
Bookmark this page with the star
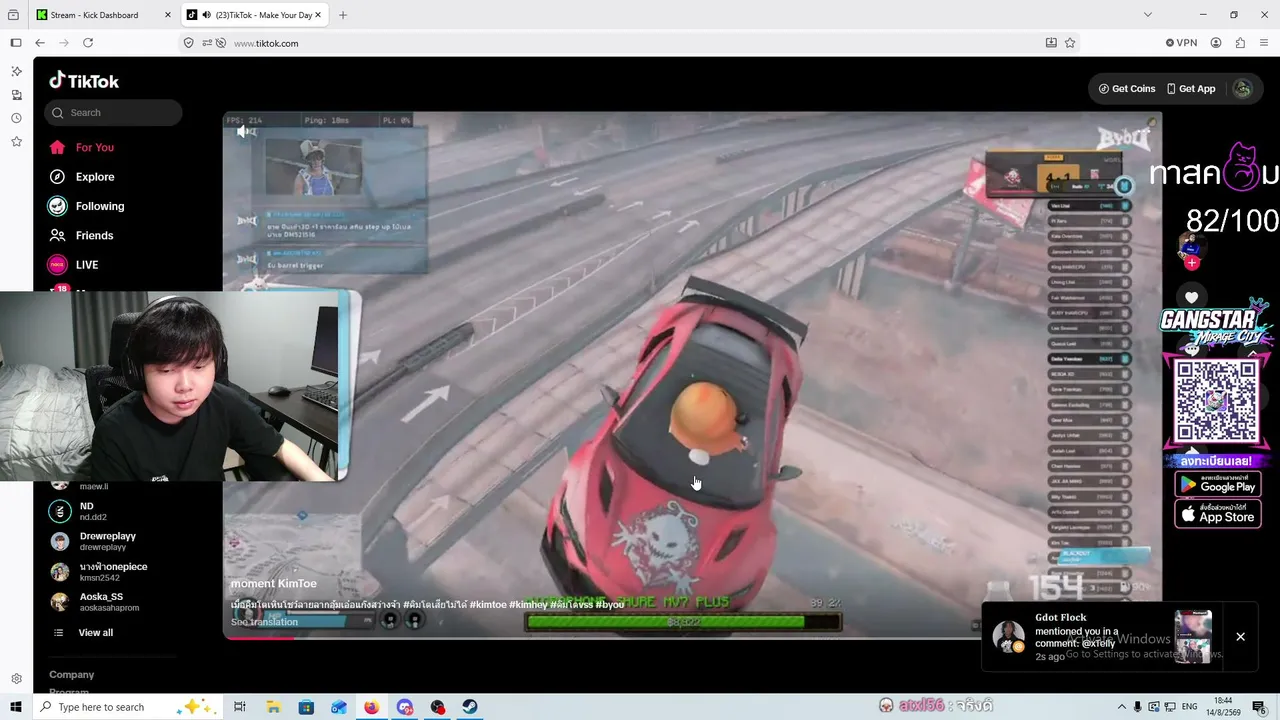pyautogui.click(x=1070, y=43)
